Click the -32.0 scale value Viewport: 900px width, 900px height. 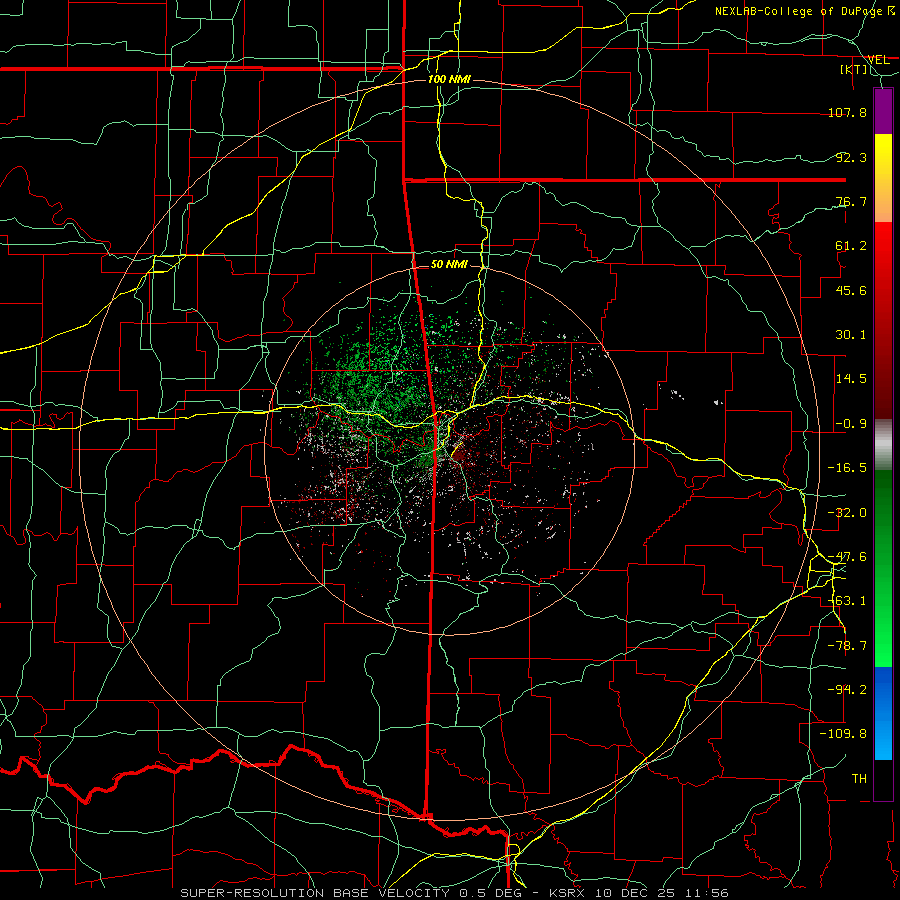coord(847,513)
